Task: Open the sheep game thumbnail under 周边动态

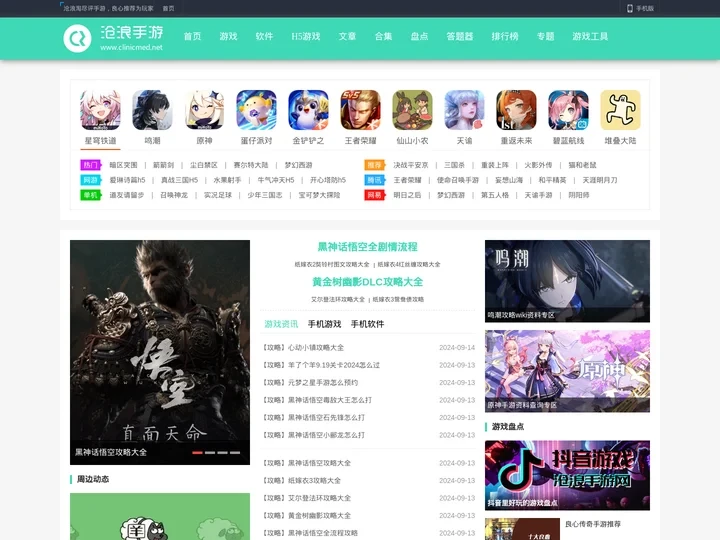Action: (x=160, y=517)
